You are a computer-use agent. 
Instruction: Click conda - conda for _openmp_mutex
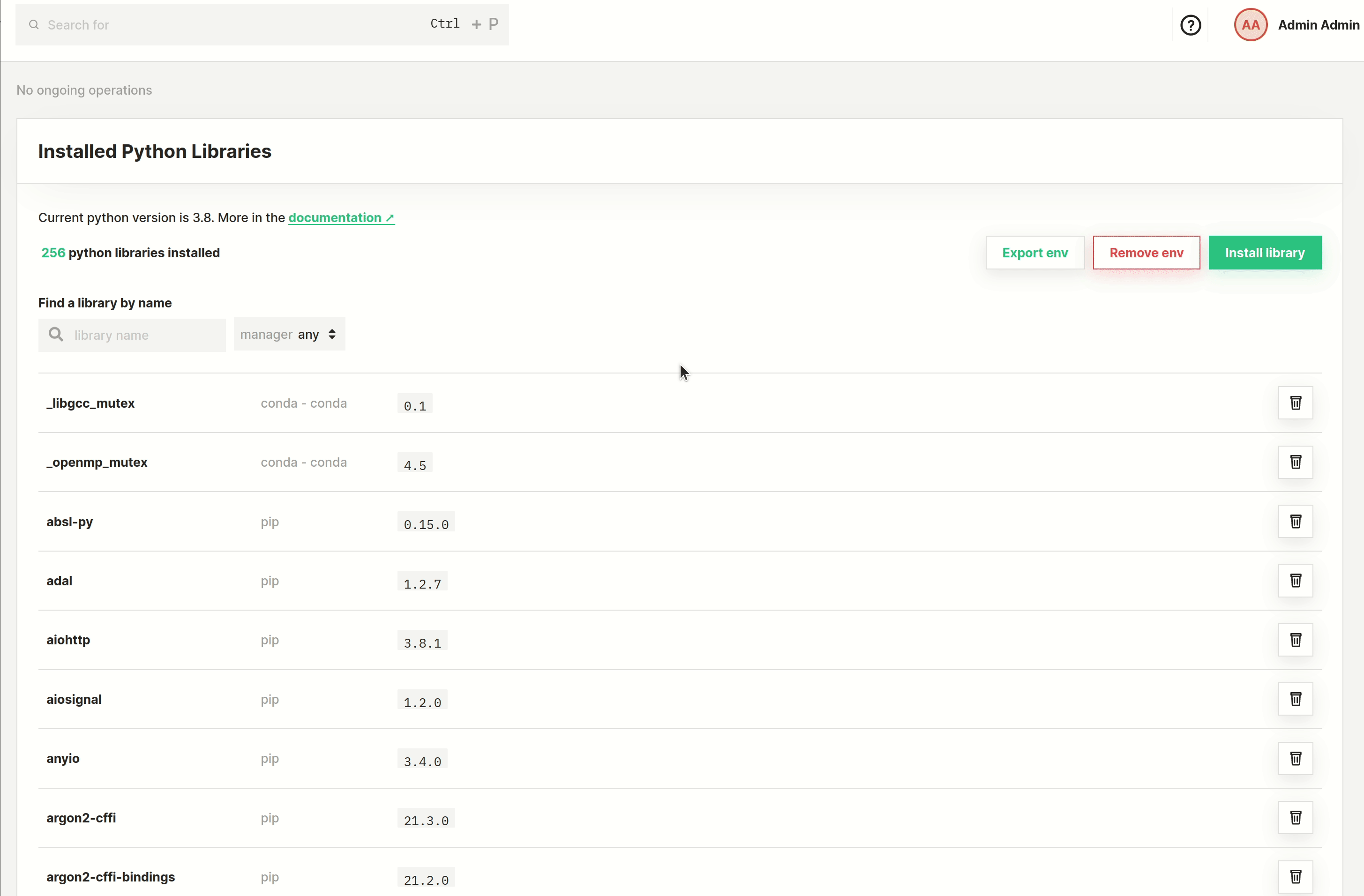point(304,463)
